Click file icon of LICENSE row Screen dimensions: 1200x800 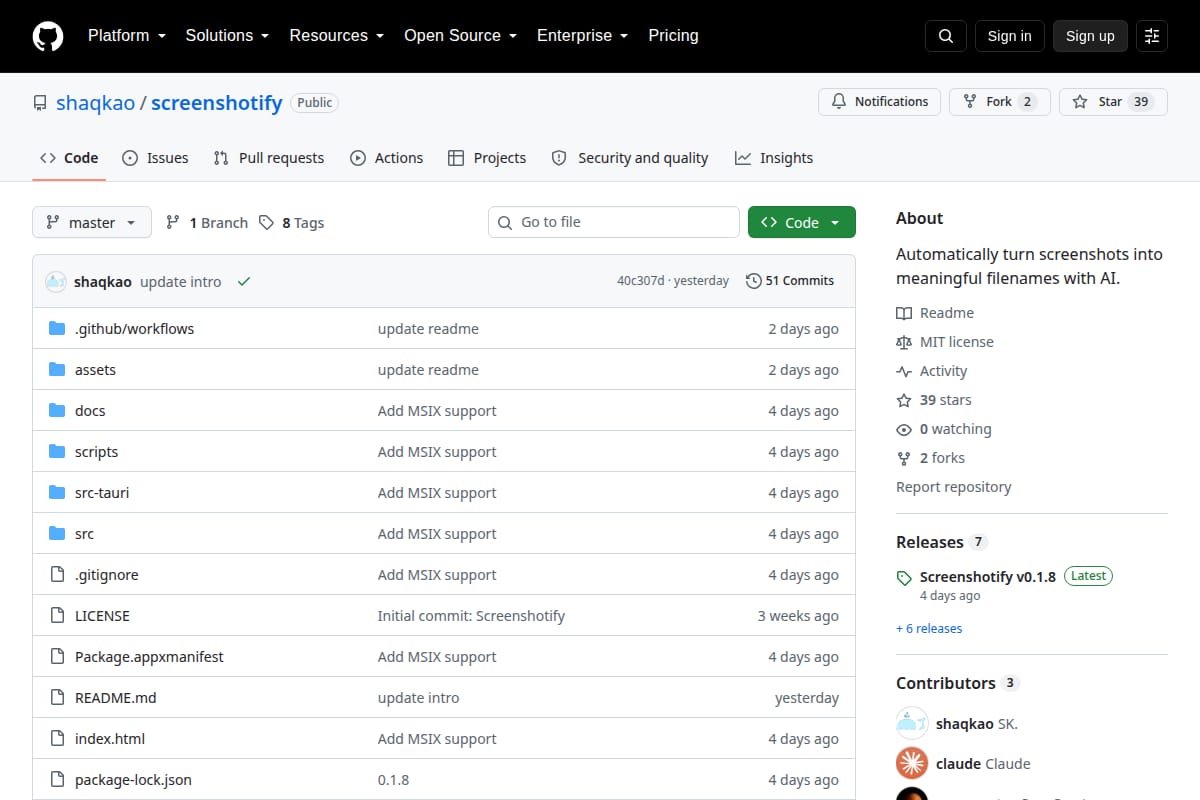click(x=57, y=616)
